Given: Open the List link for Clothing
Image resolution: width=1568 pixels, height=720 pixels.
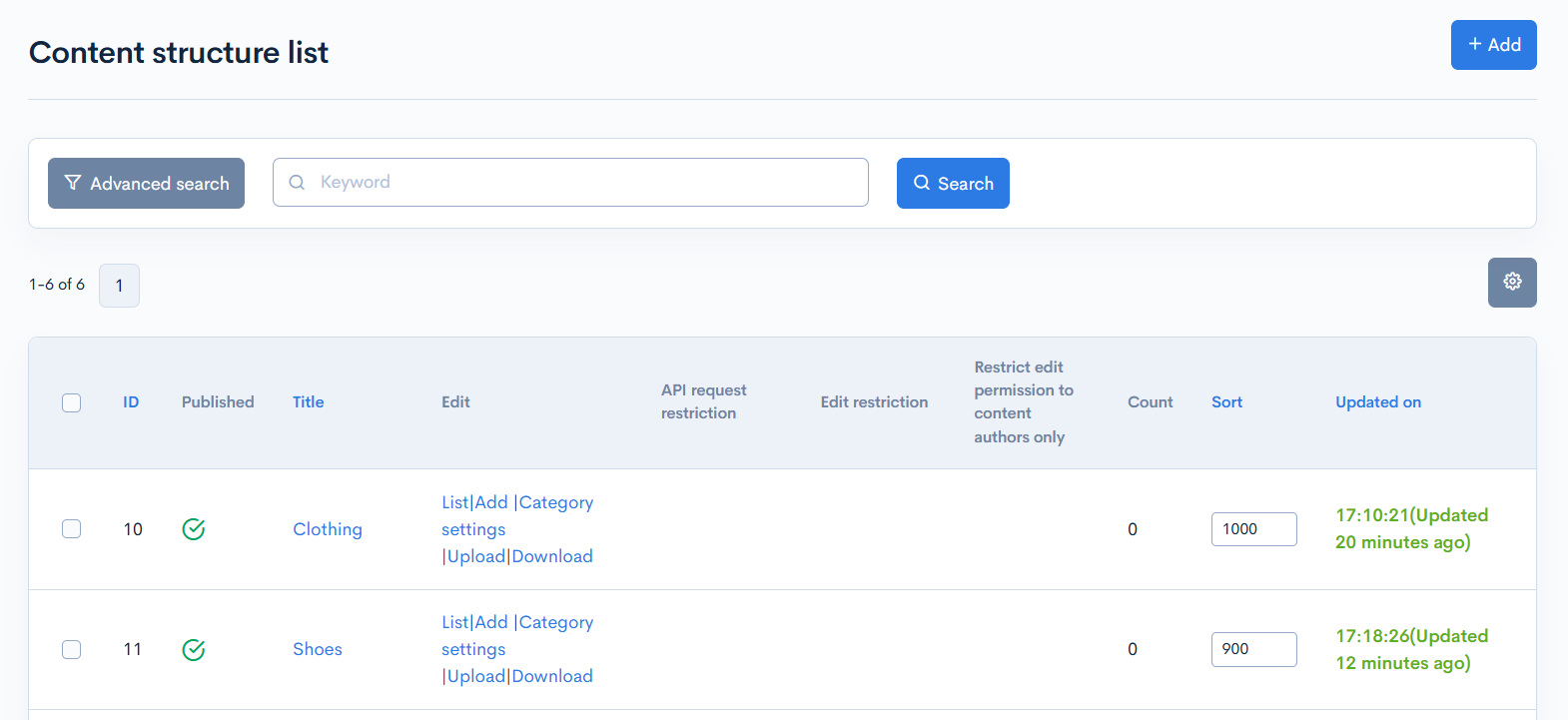Looking at the screenshot, I should [455, 502].
